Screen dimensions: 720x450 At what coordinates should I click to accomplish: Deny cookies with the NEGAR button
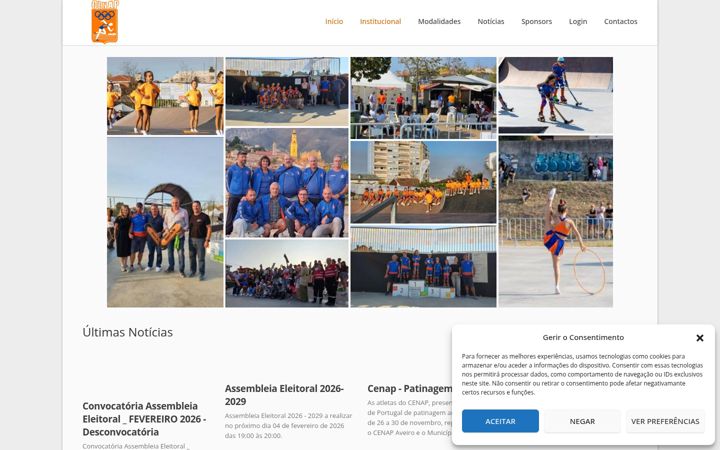pyautogui.click(x=582, y=421)
